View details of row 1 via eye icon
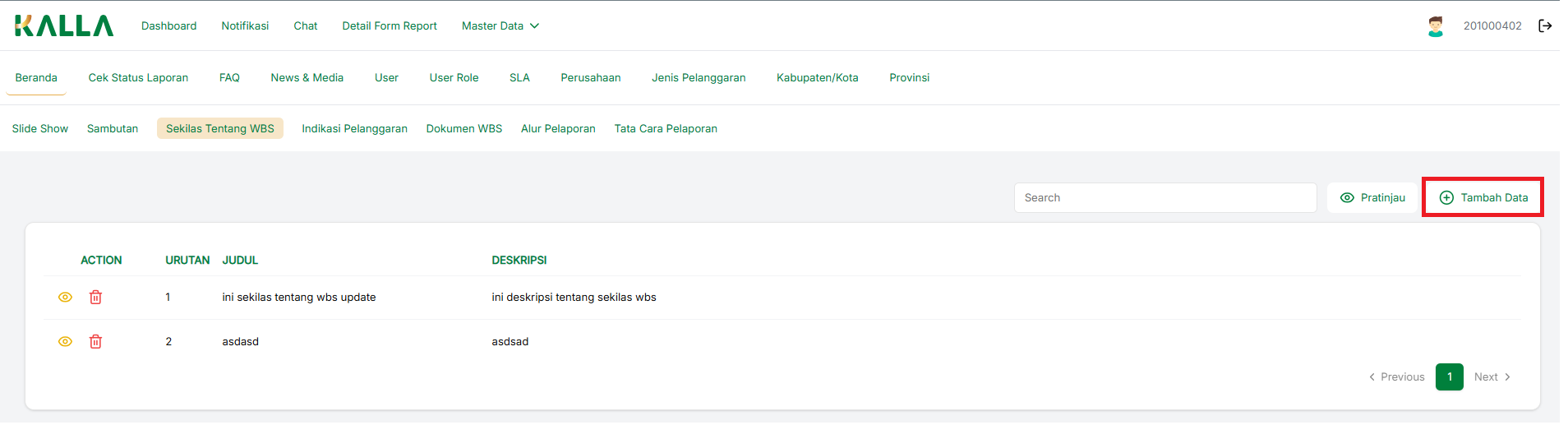Screen dimensions: 1568x425 pos(65,297)
